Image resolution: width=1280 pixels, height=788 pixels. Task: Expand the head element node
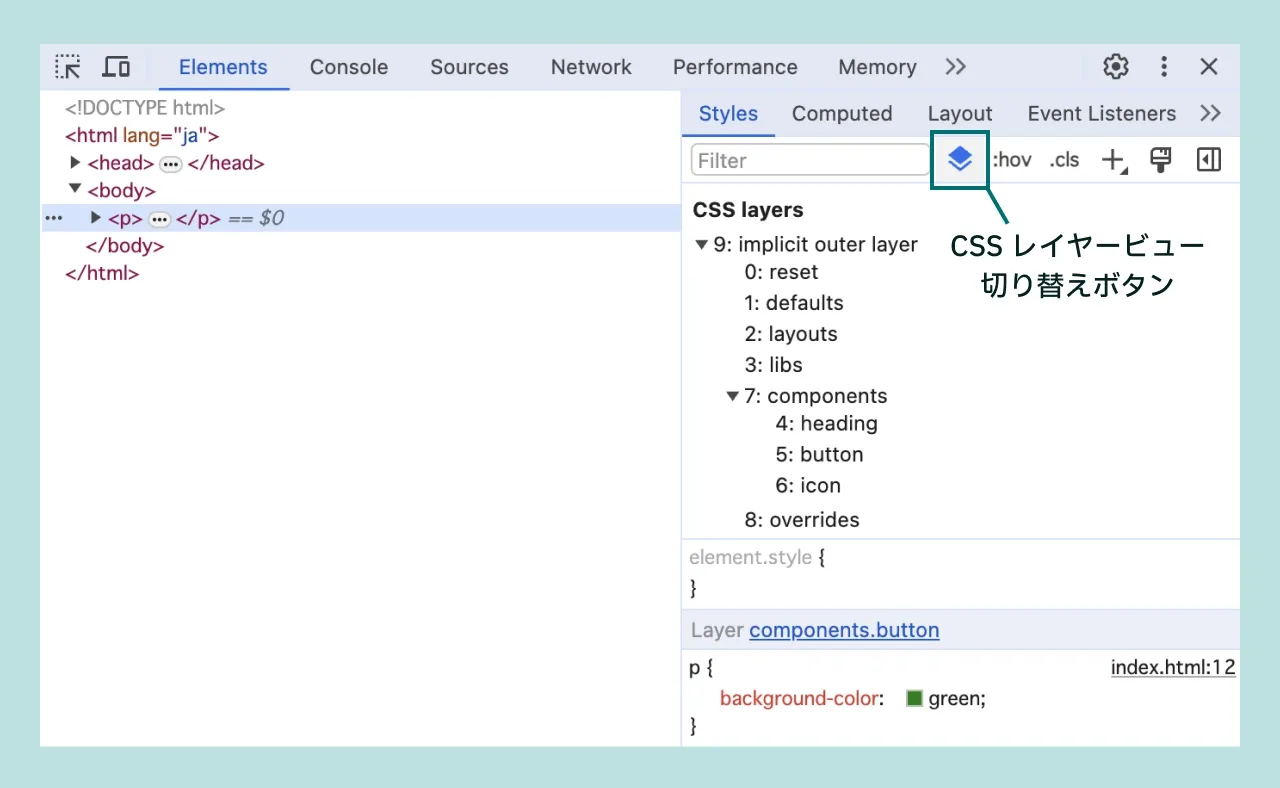(75, 162)
